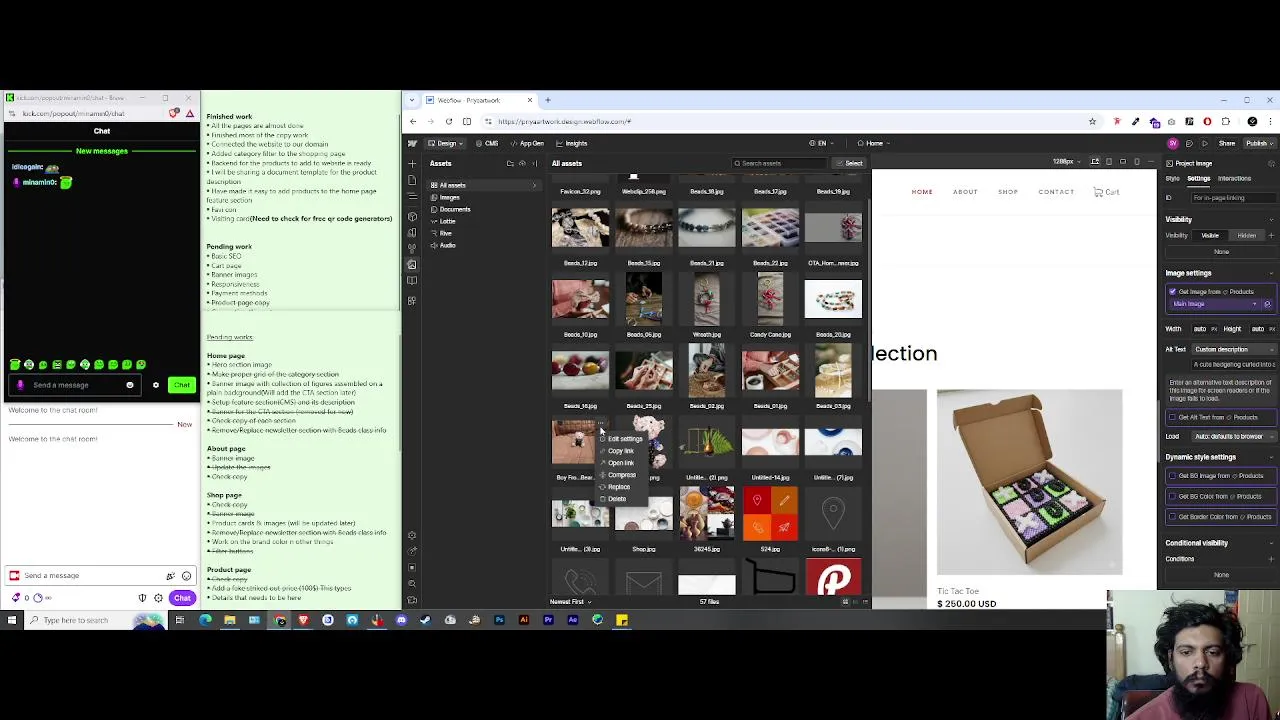
Task: Choose Delete in context menu
Action: point(616,499)
